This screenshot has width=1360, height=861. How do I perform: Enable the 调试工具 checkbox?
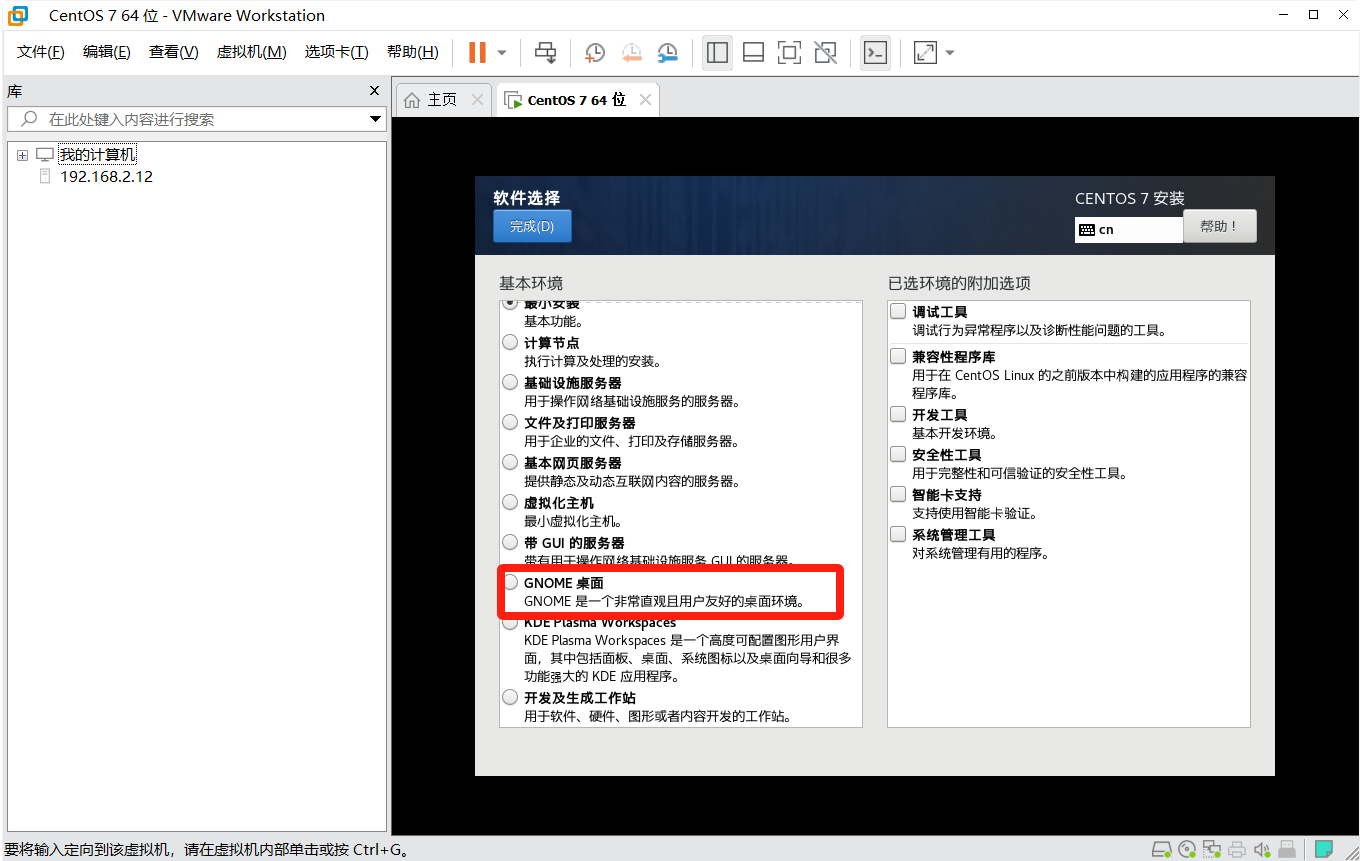(x=899, y=312)
